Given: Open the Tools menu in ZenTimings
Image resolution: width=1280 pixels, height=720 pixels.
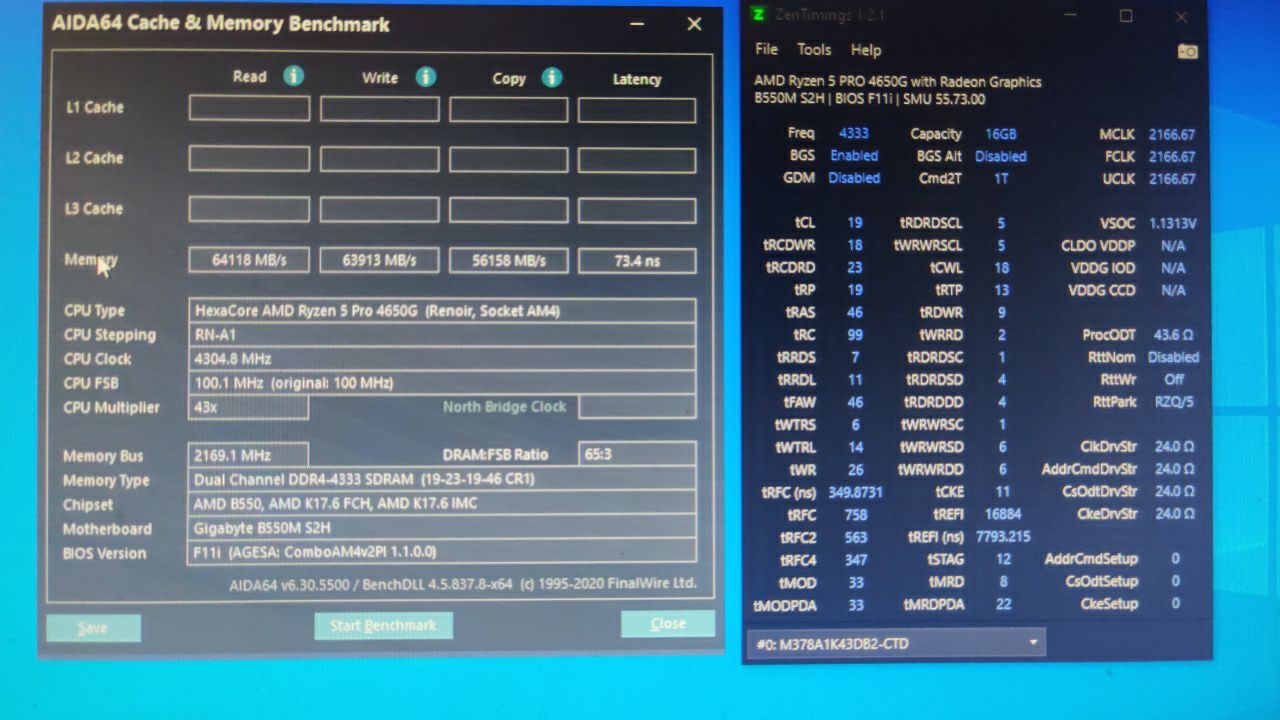Looking at the screenshot, I should [814, 49].
